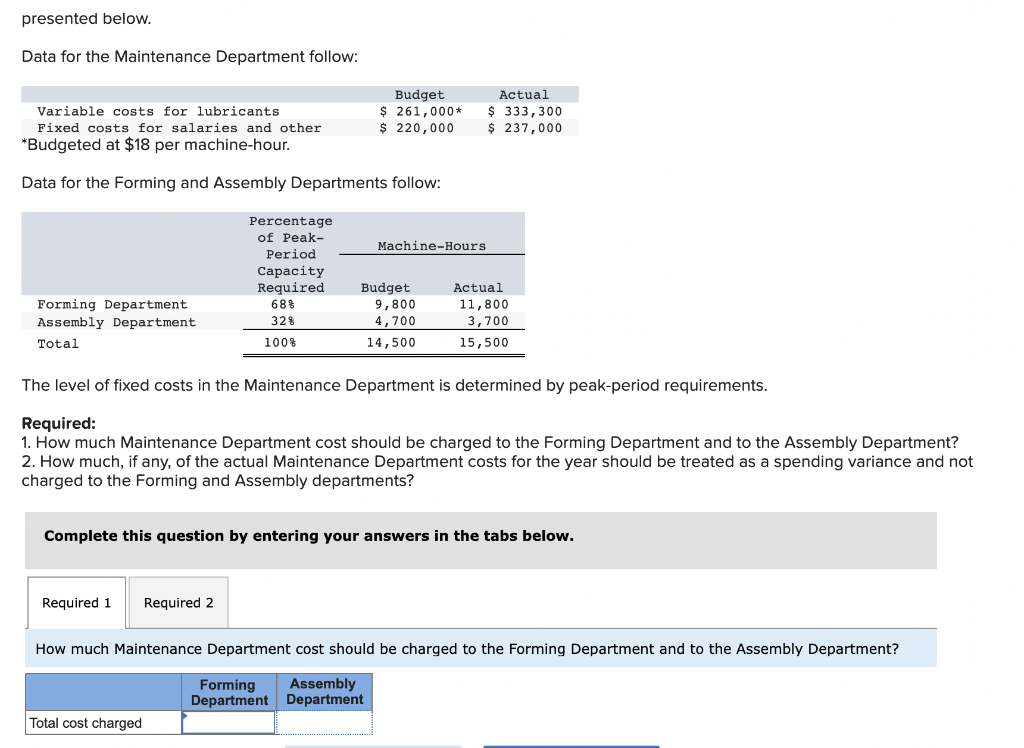
Task: Click the Forming Department answer input cell
Action: click(x=228, y=722)
